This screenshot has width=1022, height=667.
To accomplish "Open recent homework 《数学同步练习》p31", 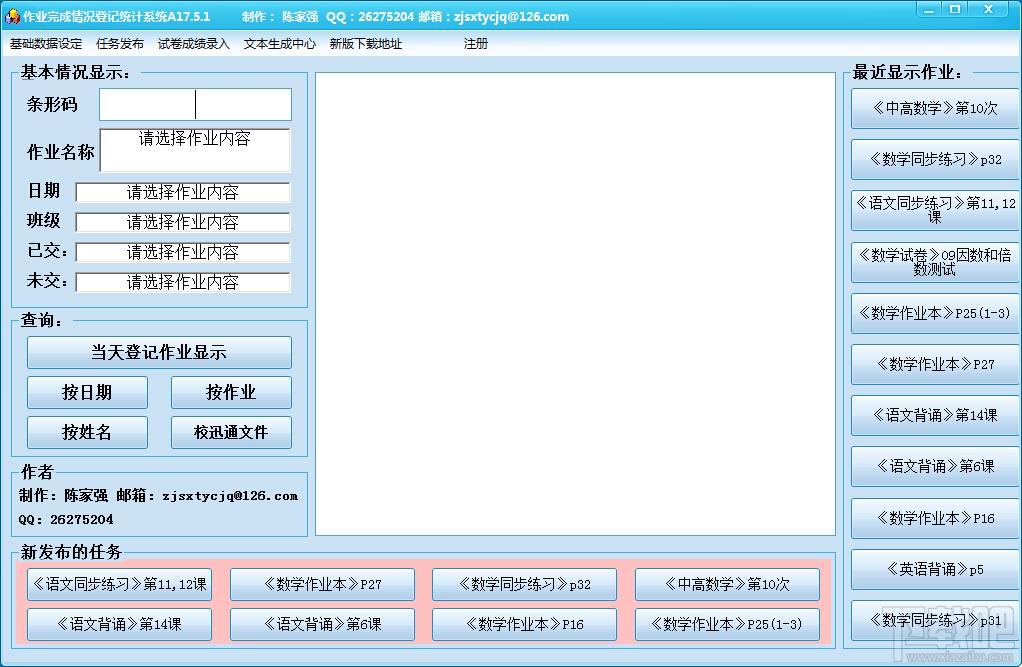I will [x=935, y=620].
